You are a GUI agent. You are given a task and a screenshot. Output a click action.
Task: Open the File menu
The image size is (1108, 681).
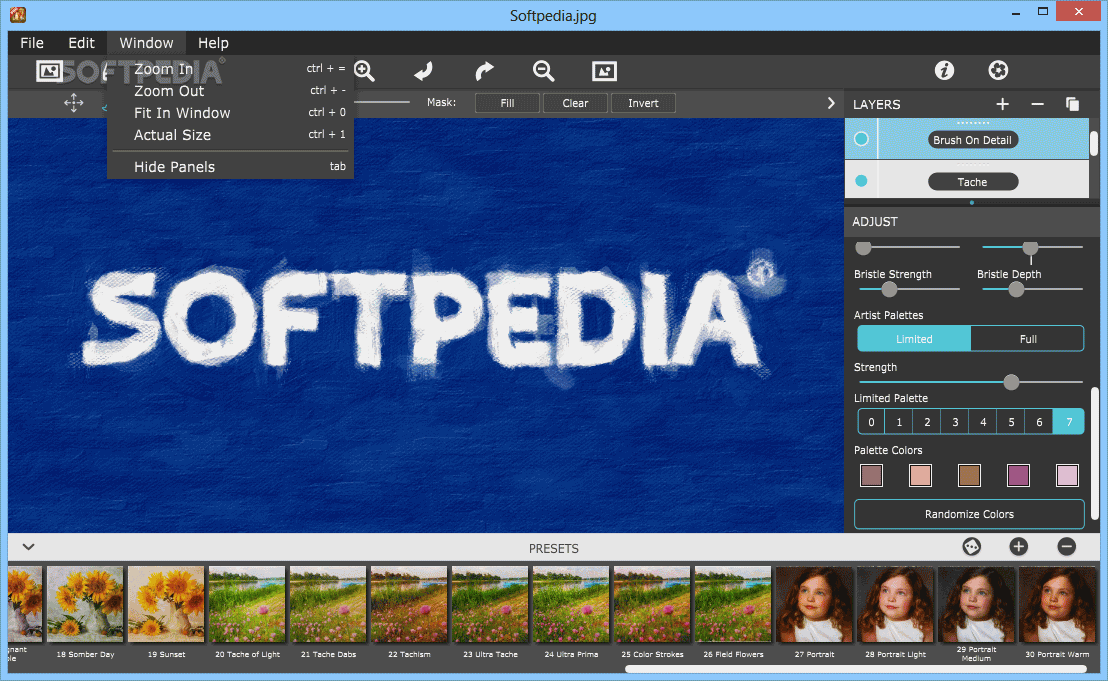pyautogui.click(x=32, y=43)
